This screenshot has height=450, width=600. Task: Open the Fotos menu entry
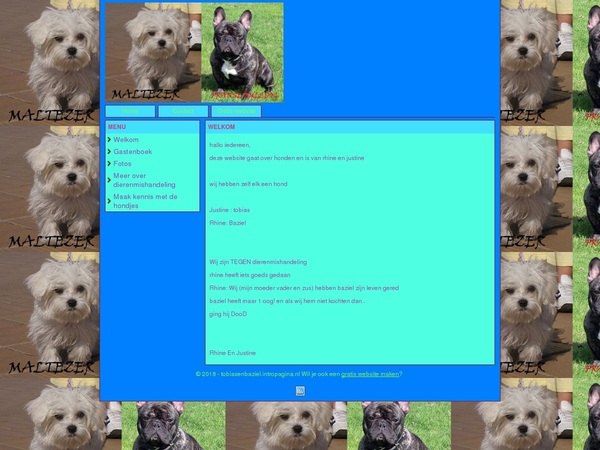tap(122, 163)
